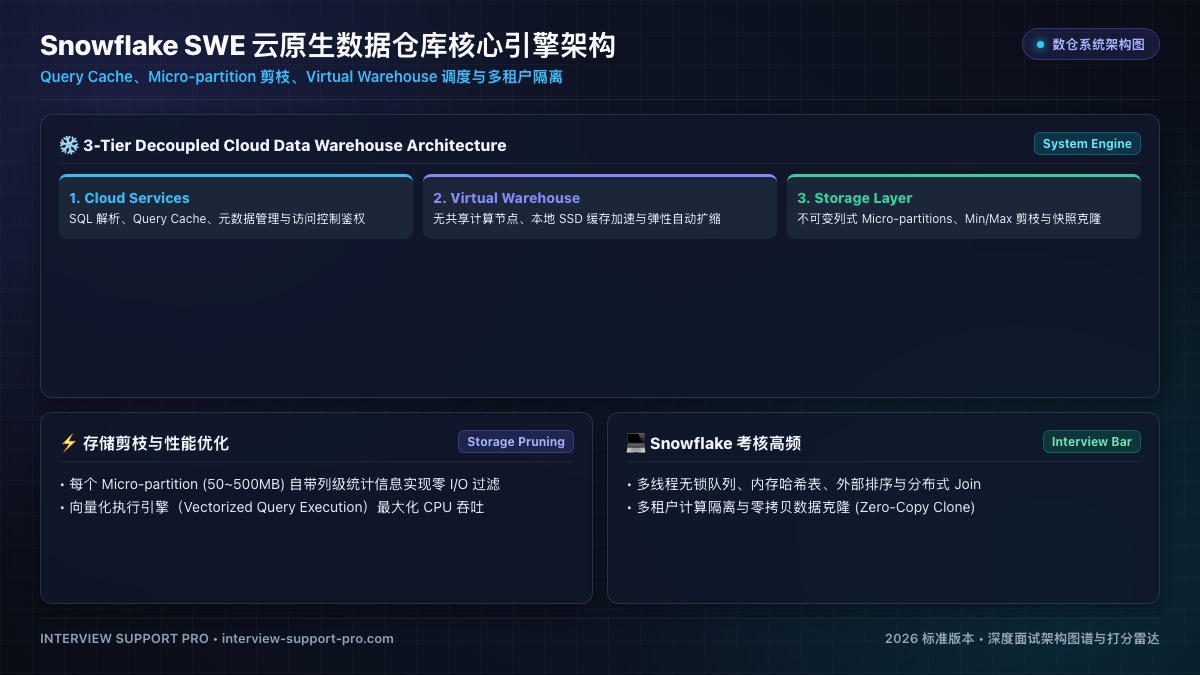Image resolution: width=1200 pixels, height=675 pixels.
Task: Click the System Engine tag
Action: point(1087,144)
